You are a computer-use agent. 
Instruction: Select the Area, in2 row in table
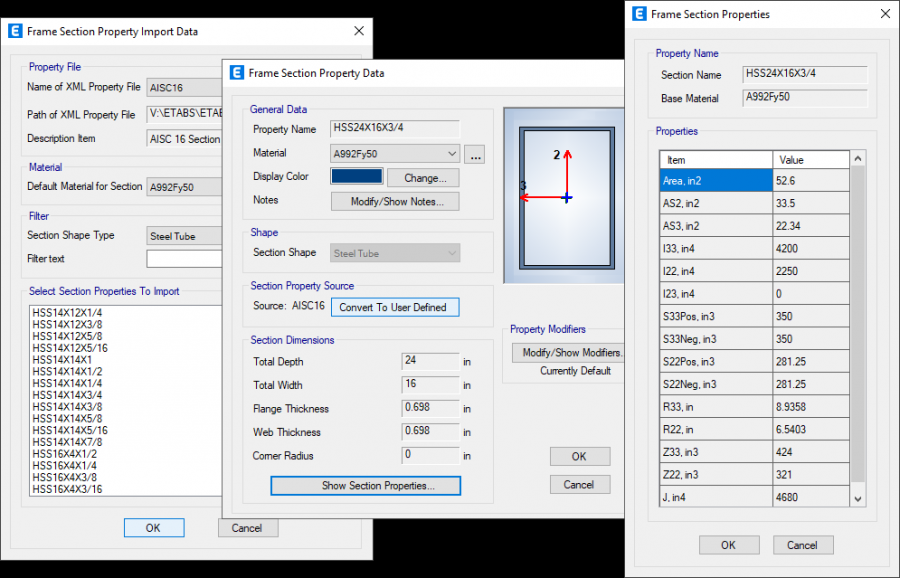715,180
